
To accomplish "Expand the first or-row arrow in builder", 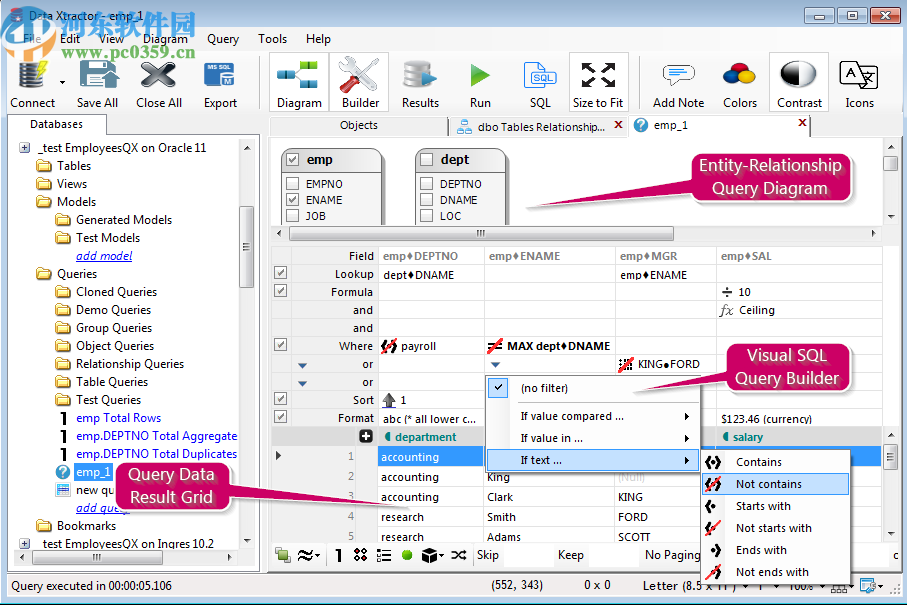I will pos(302,365).
